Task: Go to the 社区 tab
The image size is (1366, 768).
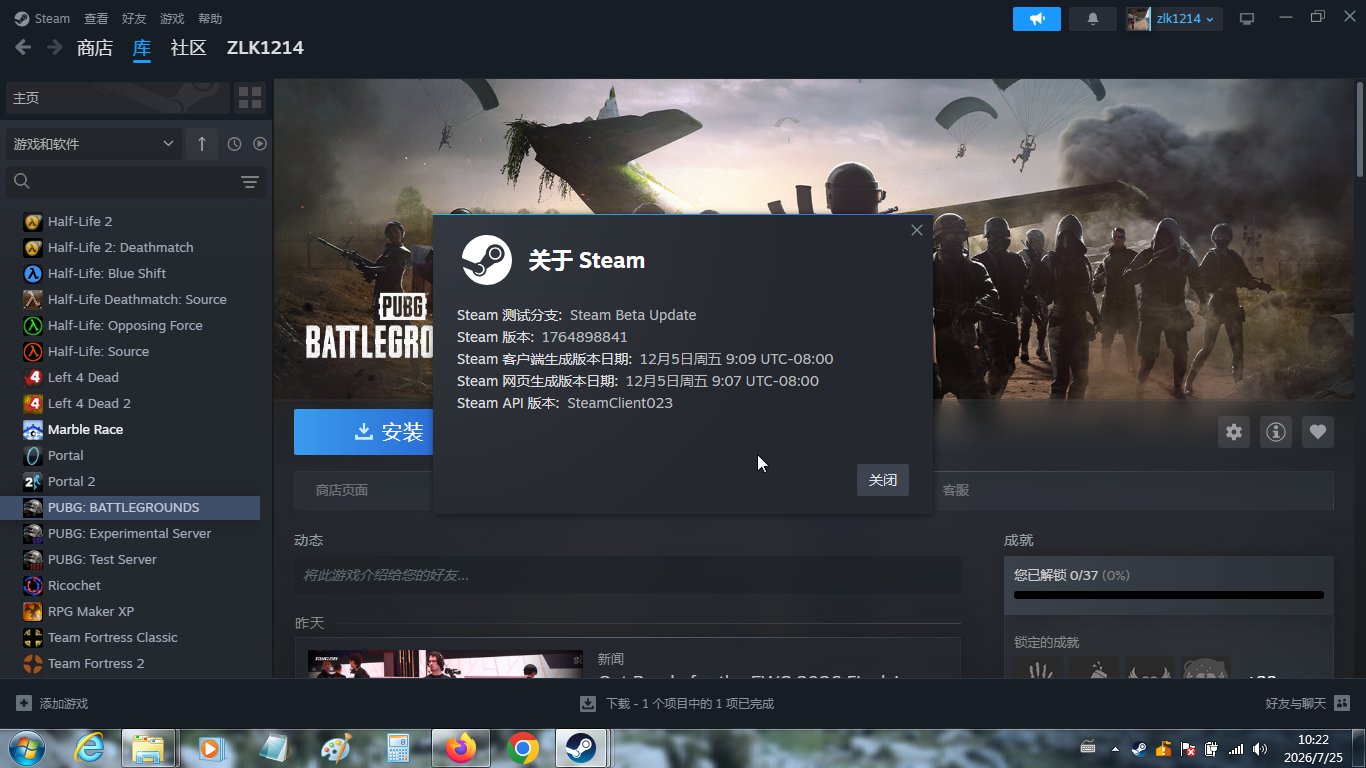Action: (188, 48)
